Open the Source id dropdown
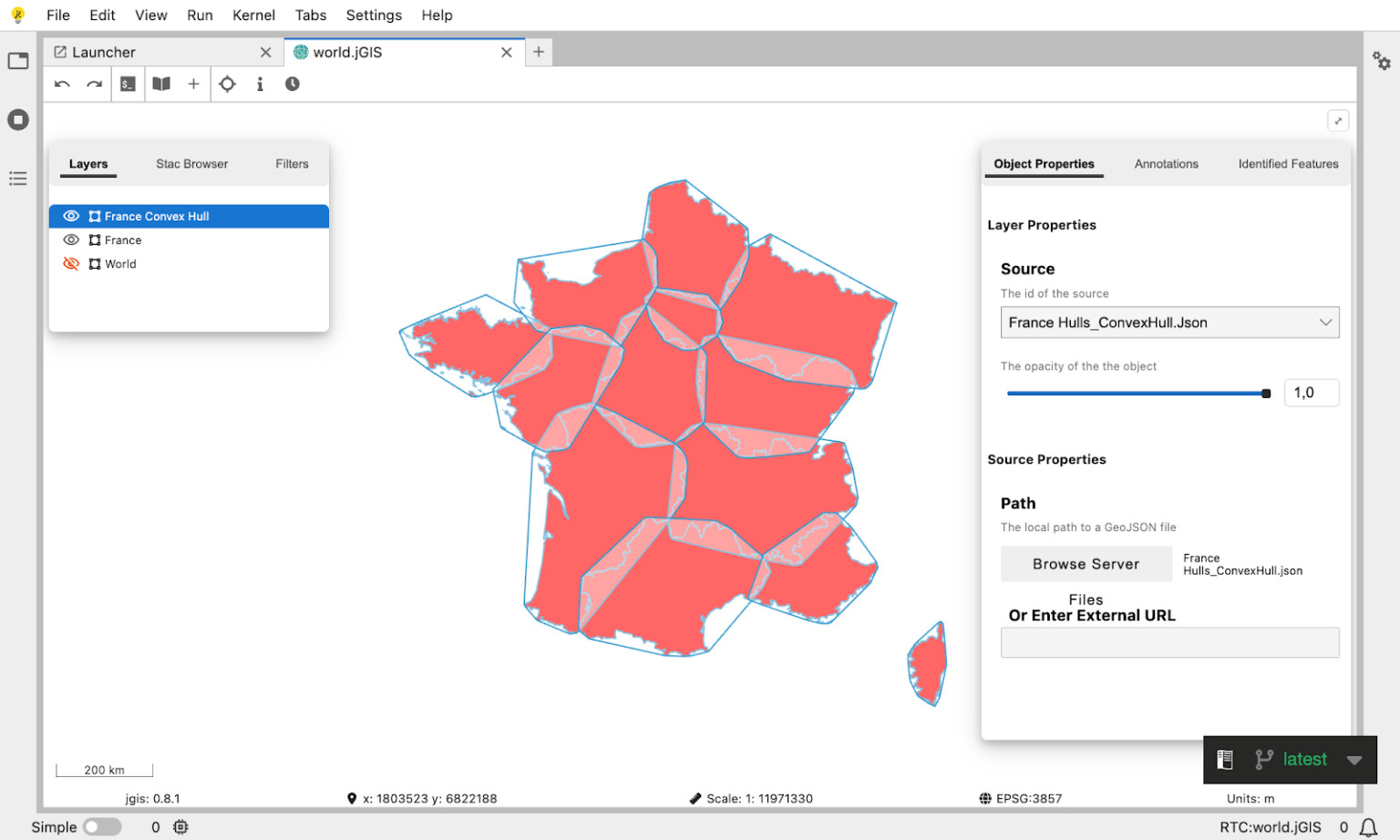The height and width of the screenshot is (840, 1400). 1169,323
